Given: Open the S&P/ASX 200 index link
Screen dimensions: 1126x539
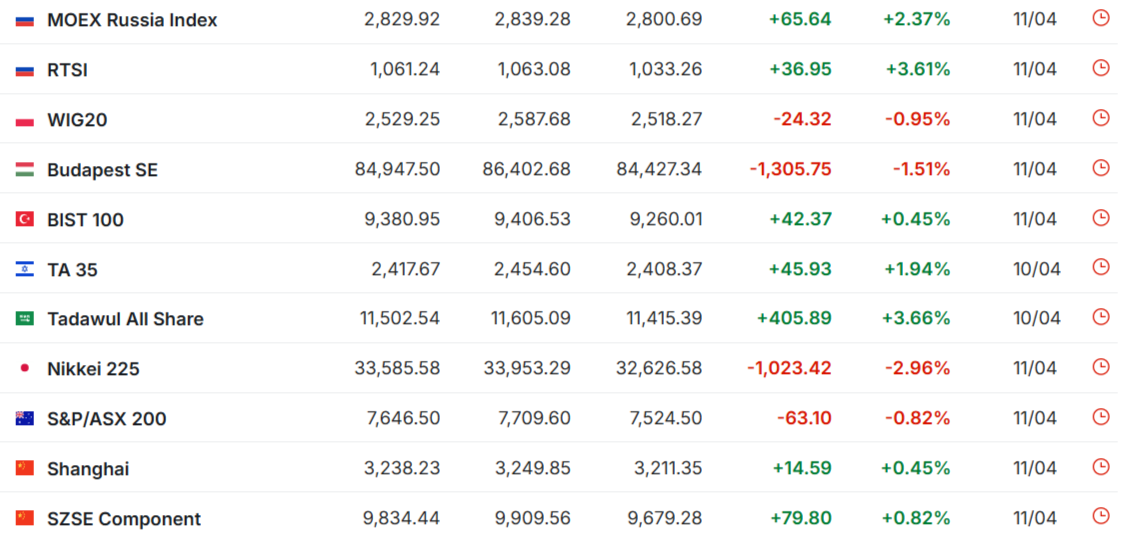Looking at the screenshot, I should click(107, 419).
